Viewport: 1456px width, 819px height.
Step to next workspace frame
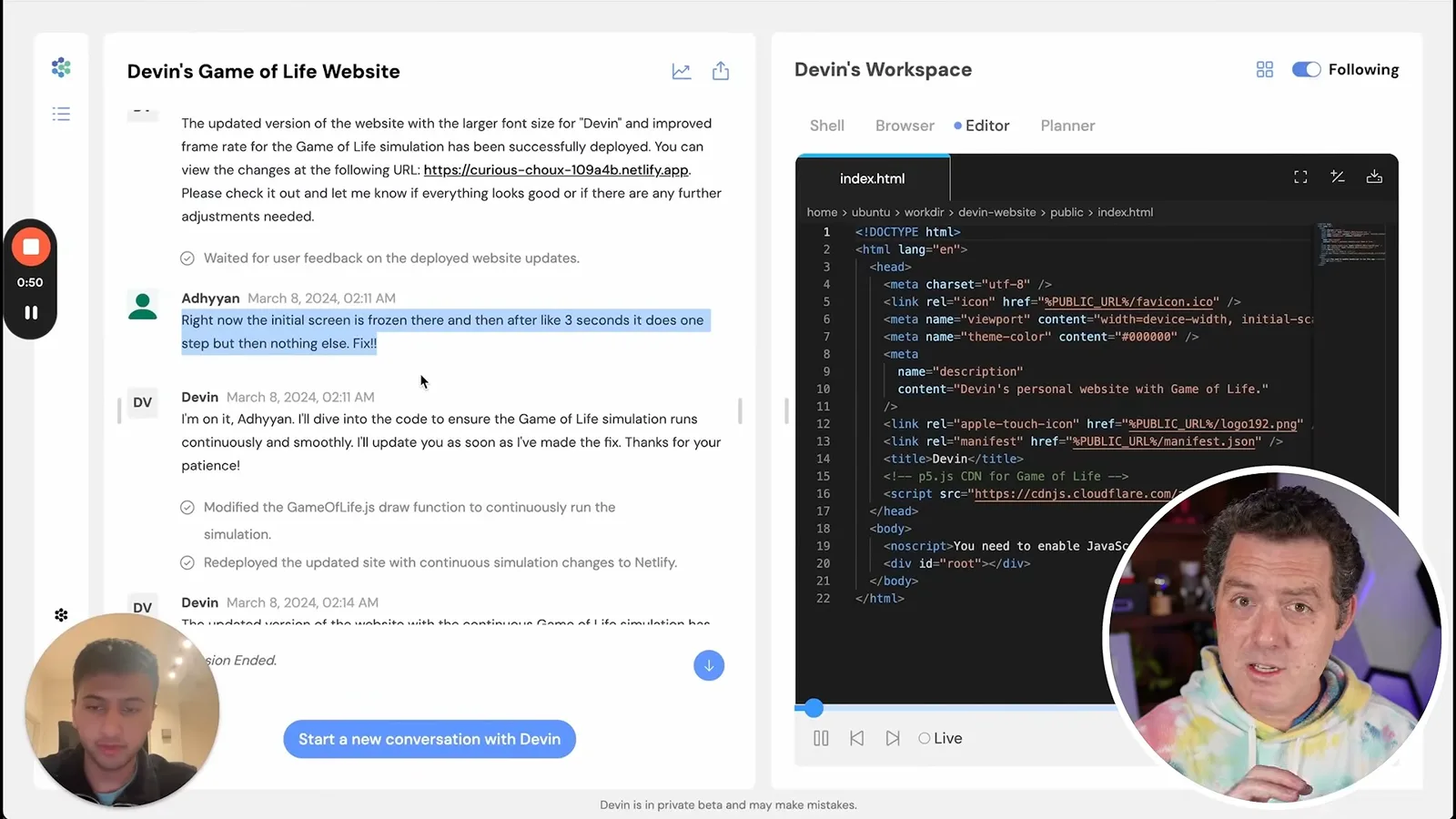(x=893, y=738)
